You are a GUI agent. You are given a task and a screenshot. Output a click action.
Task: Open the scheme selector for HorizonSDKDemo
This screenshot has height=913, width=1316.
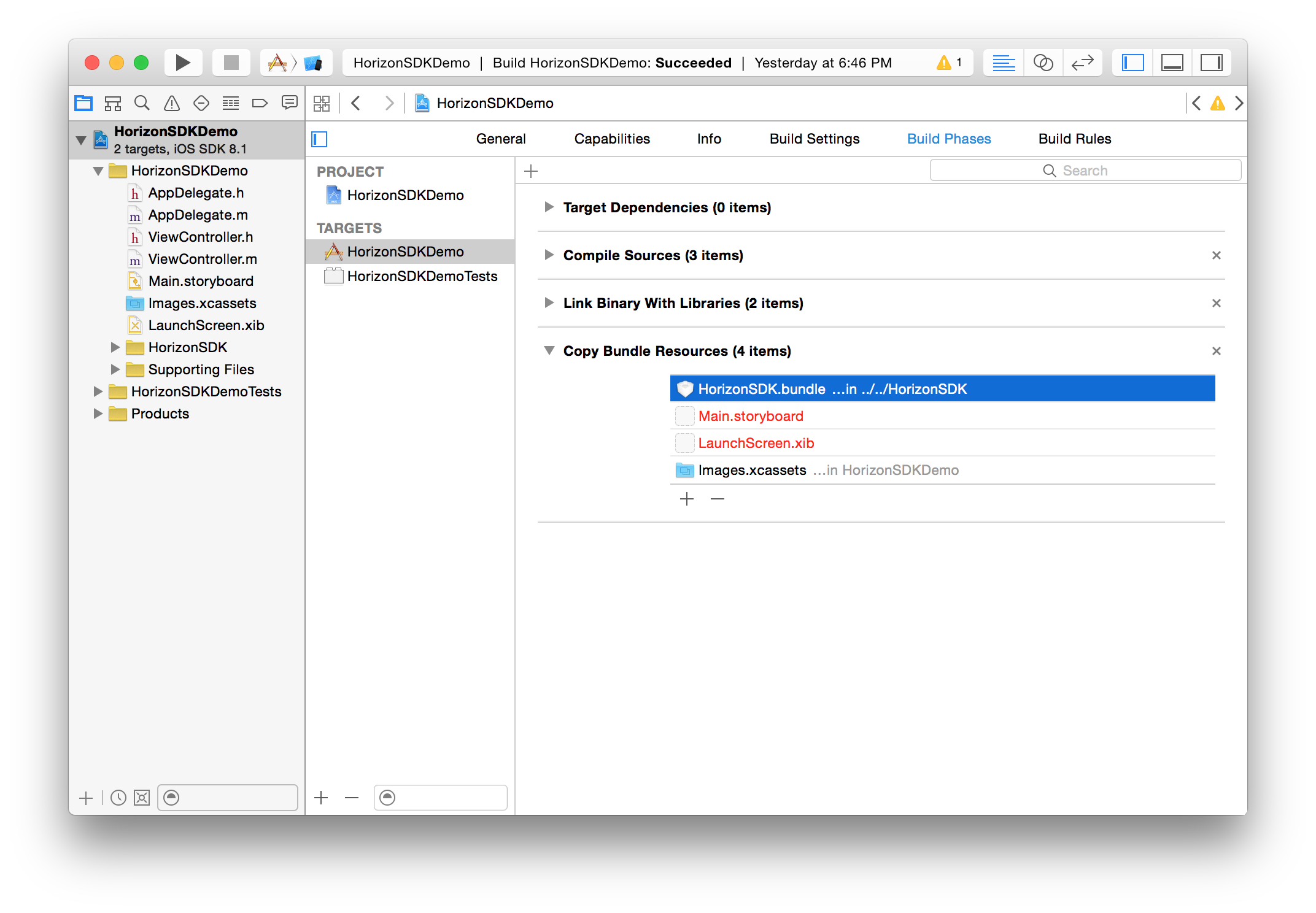277,63
